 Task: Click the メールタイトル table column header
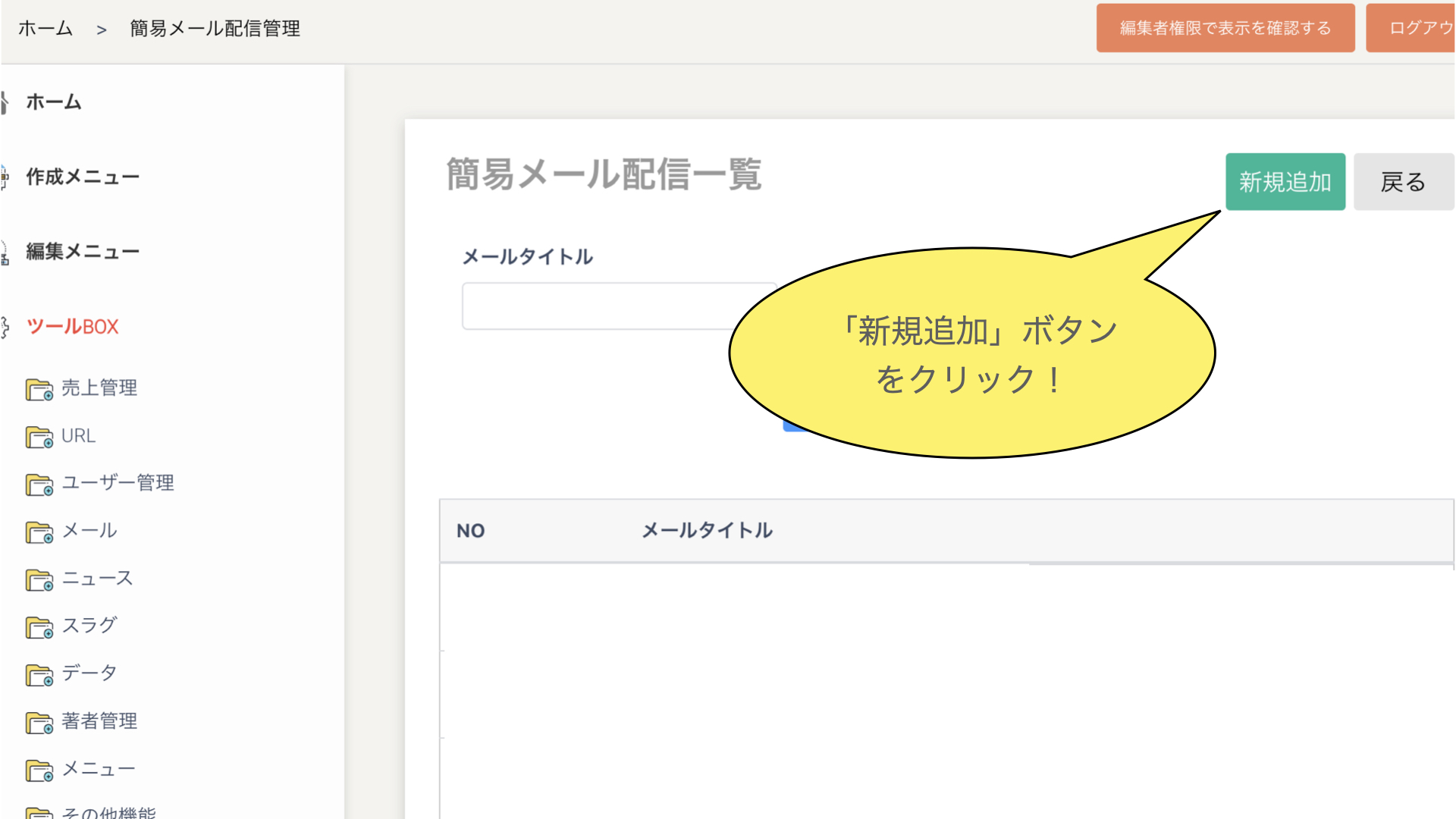[707, 531]
